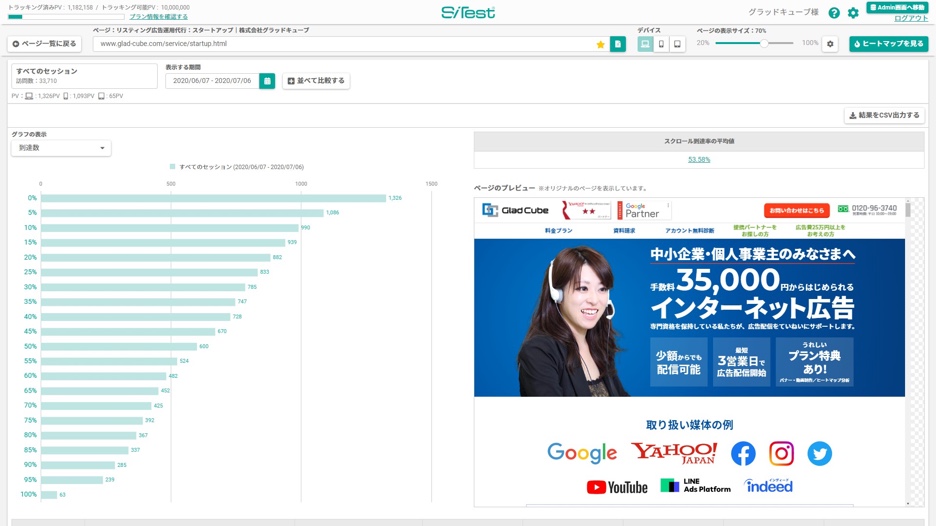Adjust the page display size slider
936x526 pixels.
tap(764, 43)
